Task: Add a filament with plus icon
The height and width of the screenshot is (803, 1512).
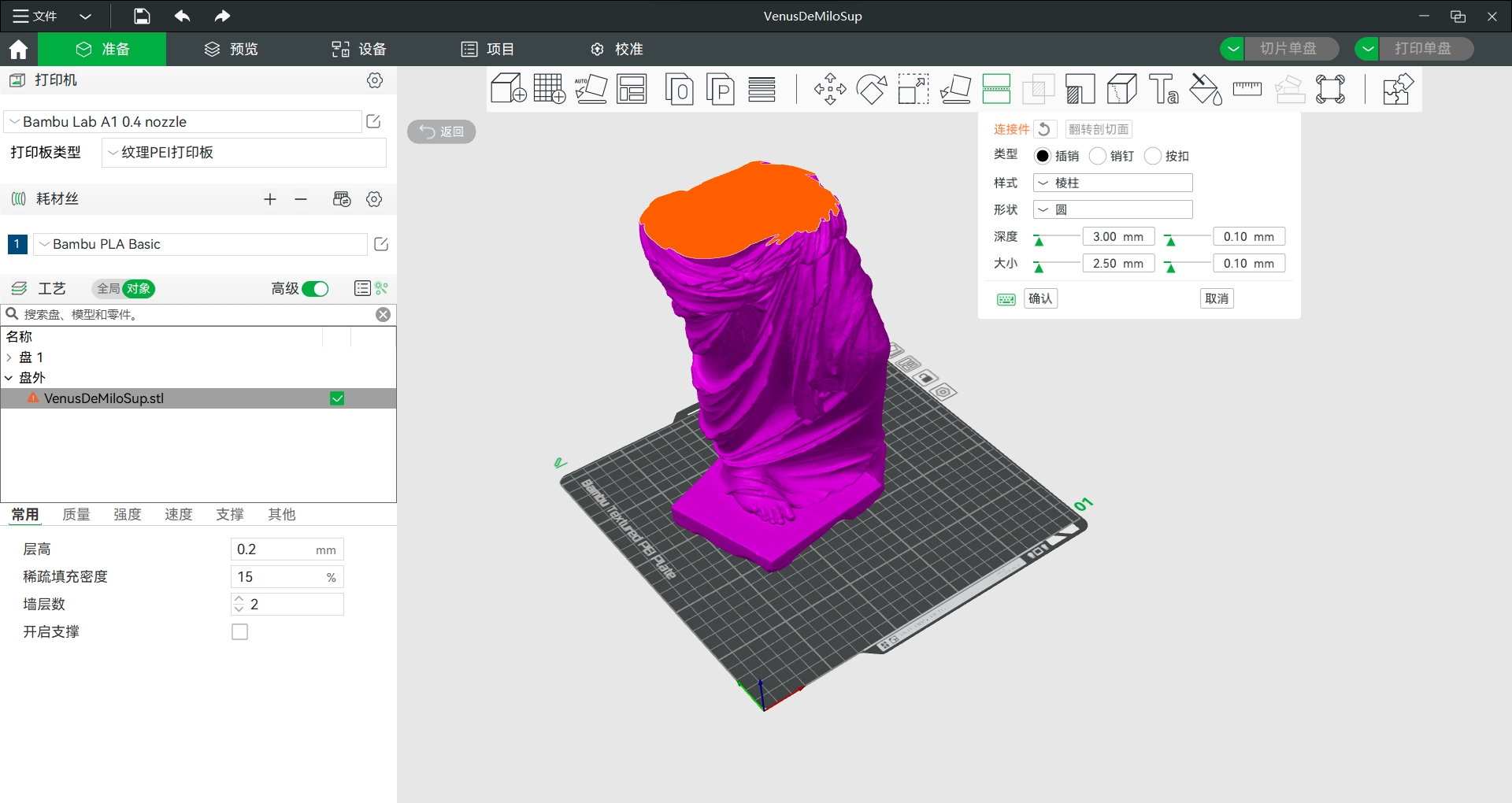Action: pos(270,199)
